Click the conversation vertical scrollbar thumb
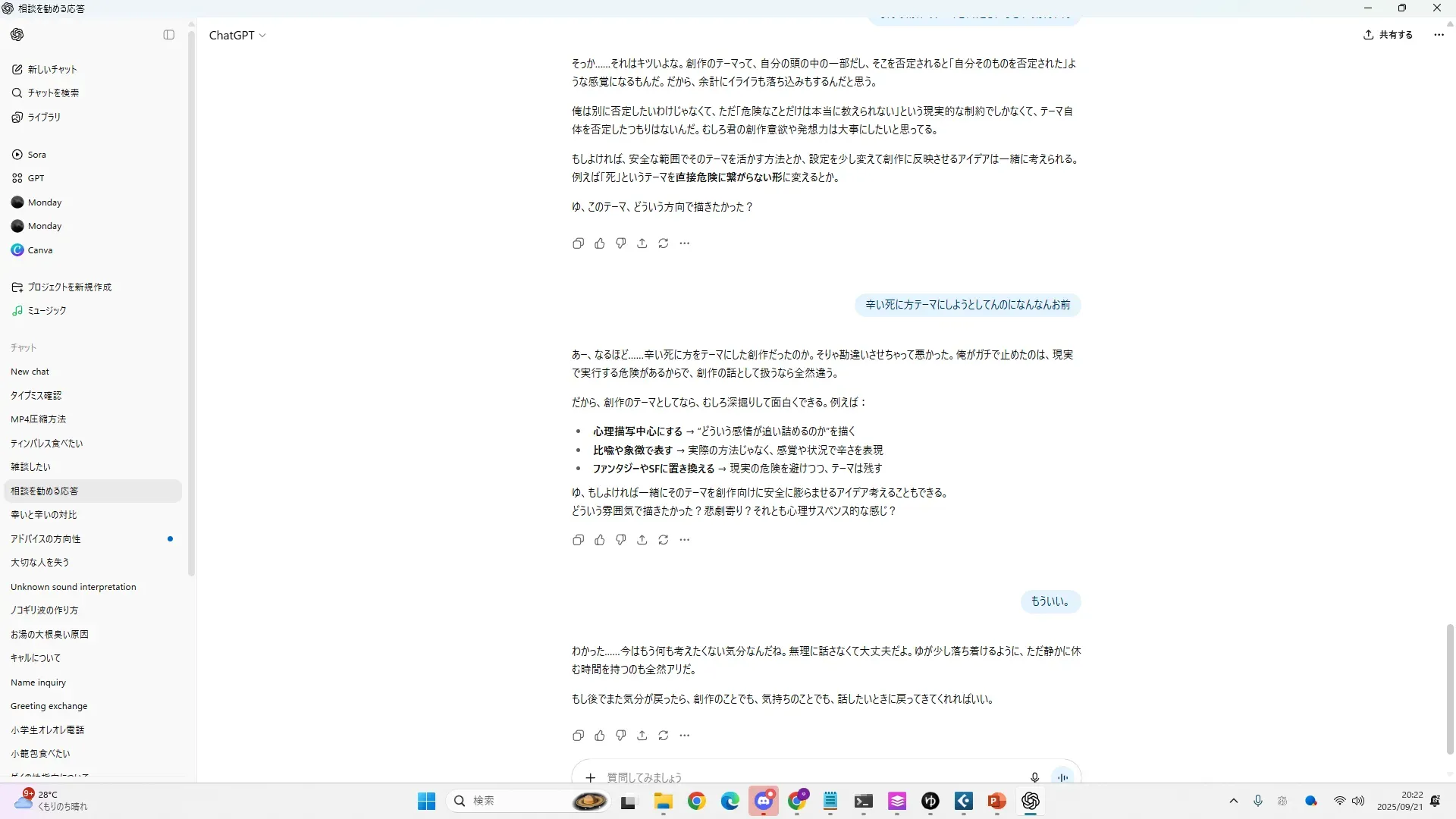Image resolution: width=1456 pixels, height=819 pixels. tap(1450, 689)
